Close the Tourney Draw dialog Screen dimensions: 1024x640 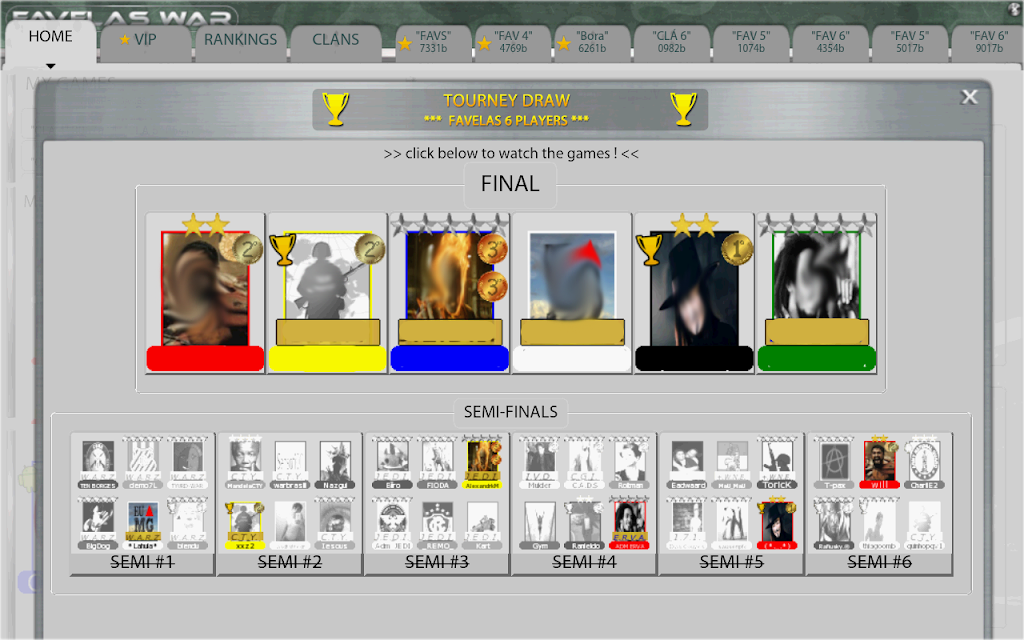coord(969,97)
